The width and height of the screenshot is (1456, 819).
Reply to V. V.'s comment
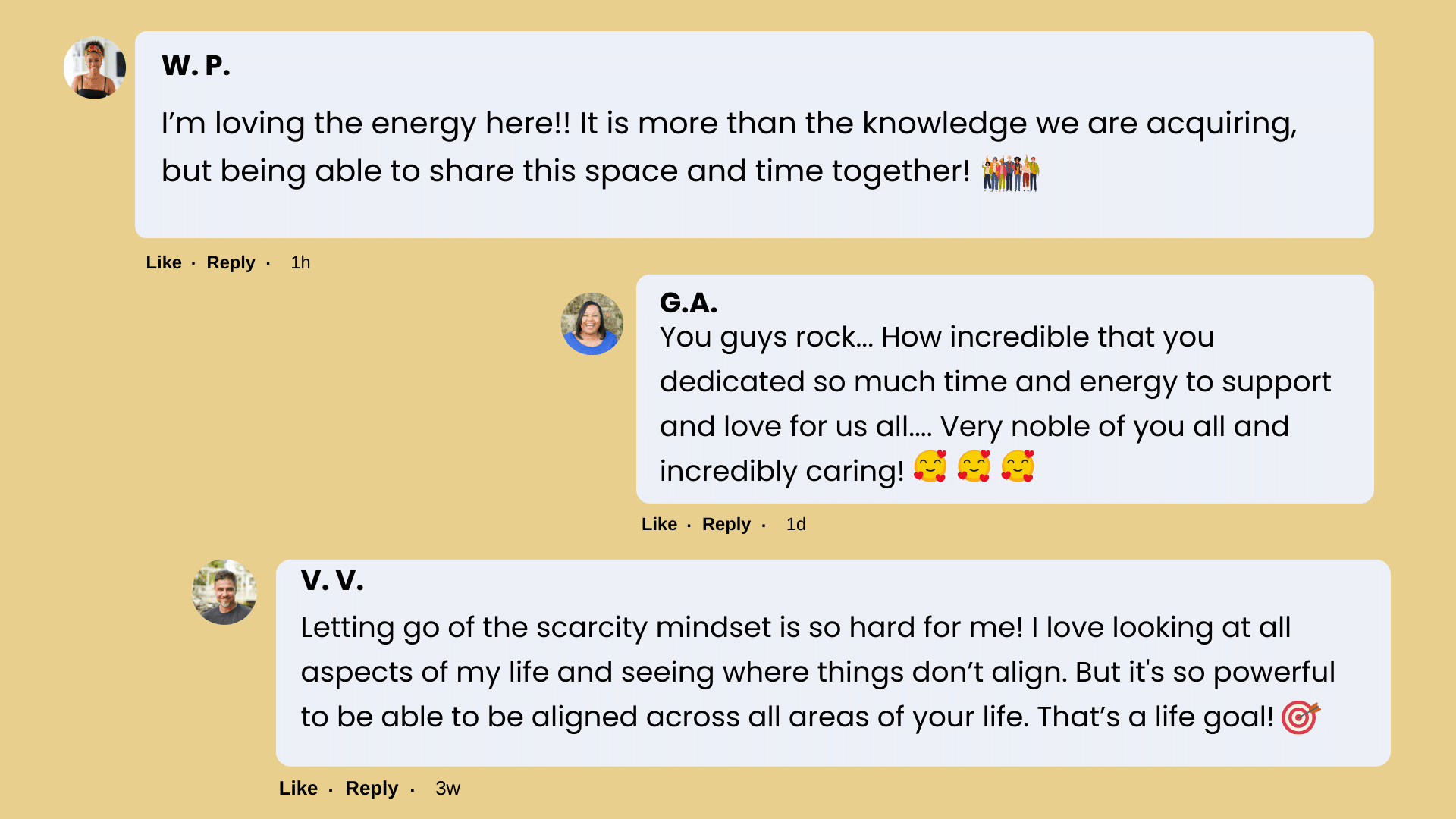[x=372, y=788]
